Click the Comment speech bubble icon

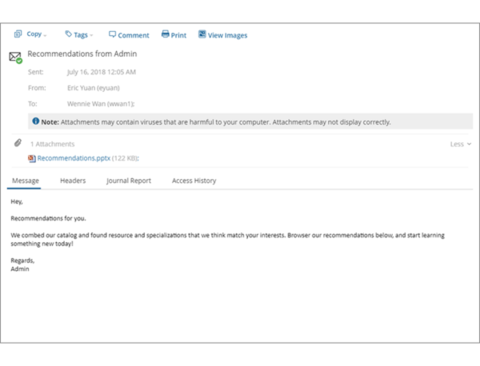(x=112, y=34)
